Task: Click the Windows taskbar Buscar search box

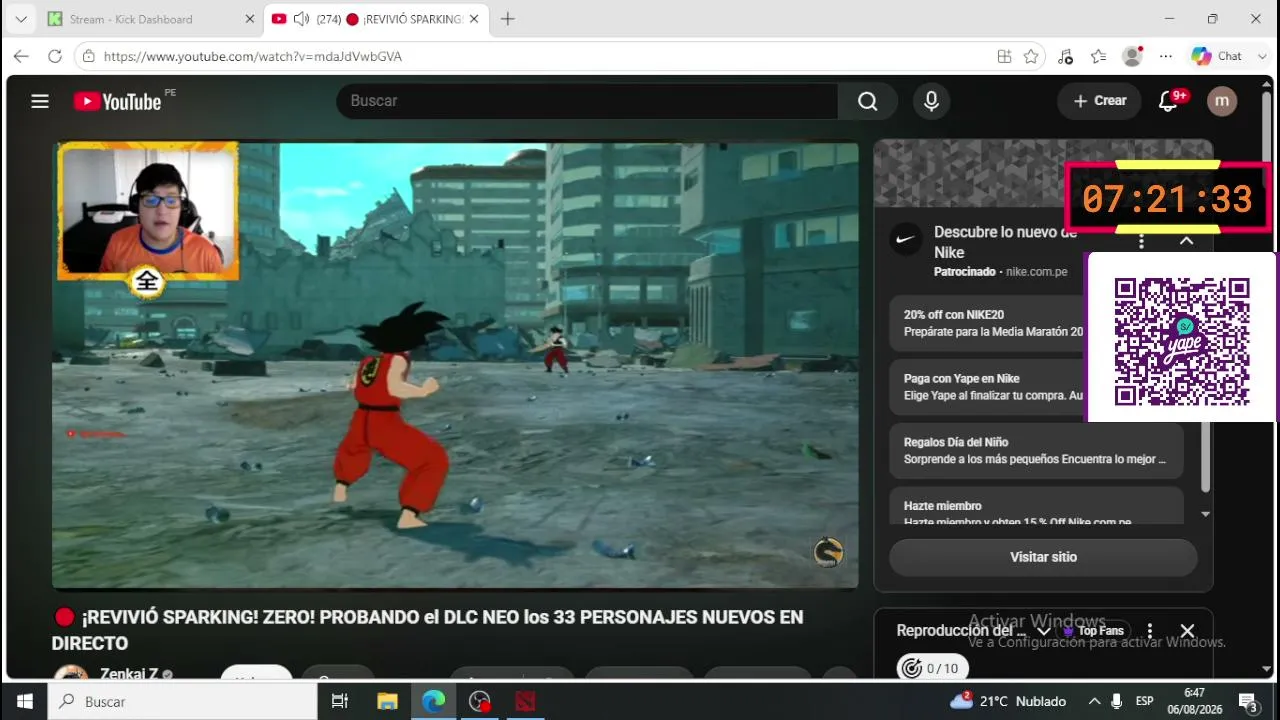Action: (x=184, y=701)
